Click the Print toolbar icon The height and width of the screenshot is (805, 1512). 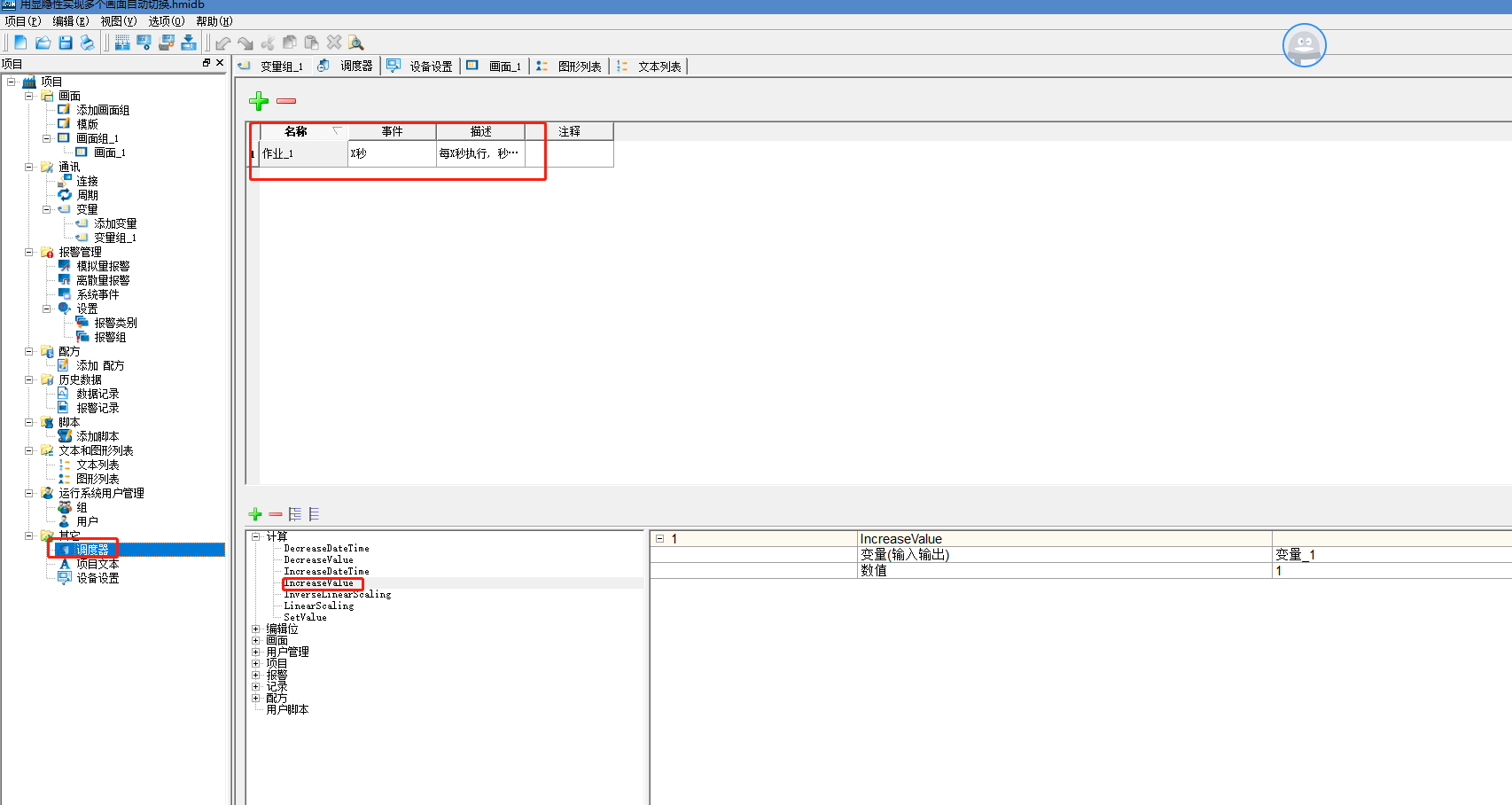pos(87,43)
